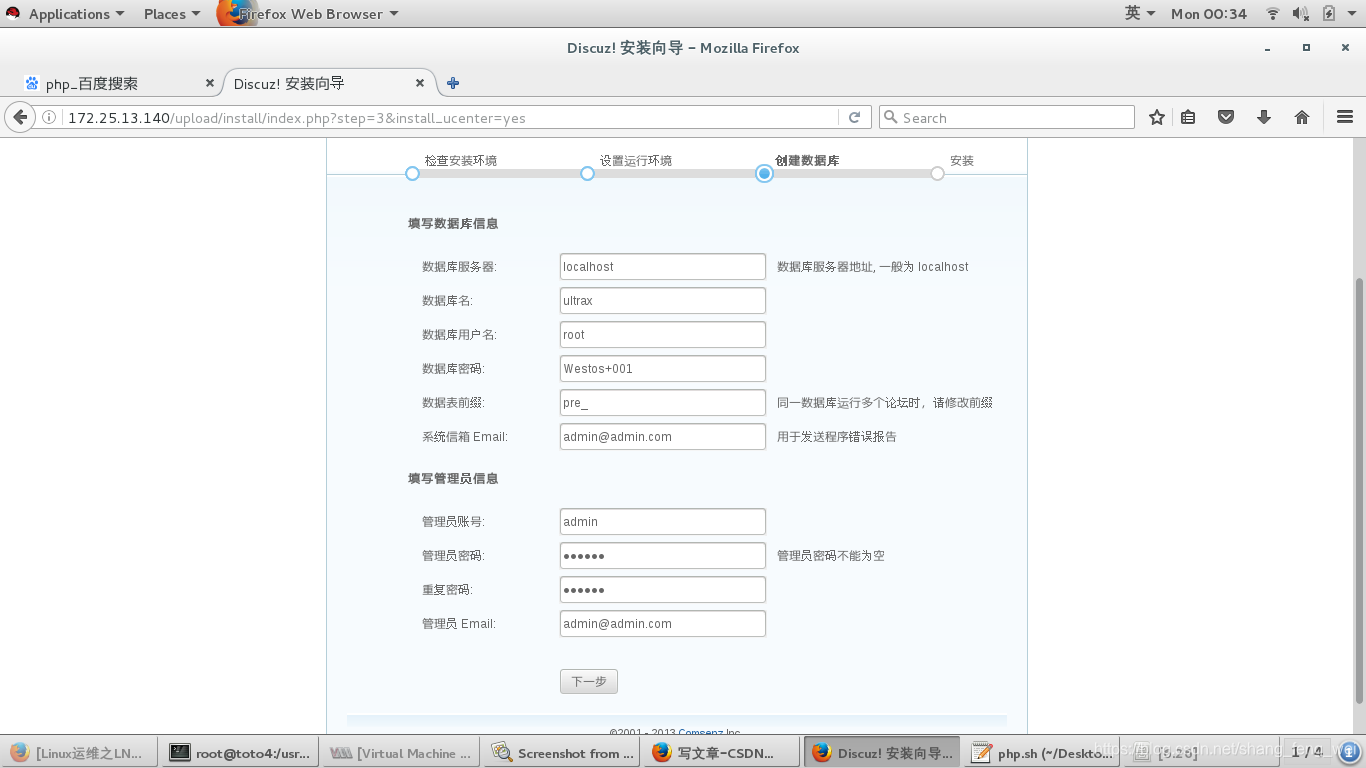Reload the page with the refresh icon
1366x768 pixels.
coord(854,117)
